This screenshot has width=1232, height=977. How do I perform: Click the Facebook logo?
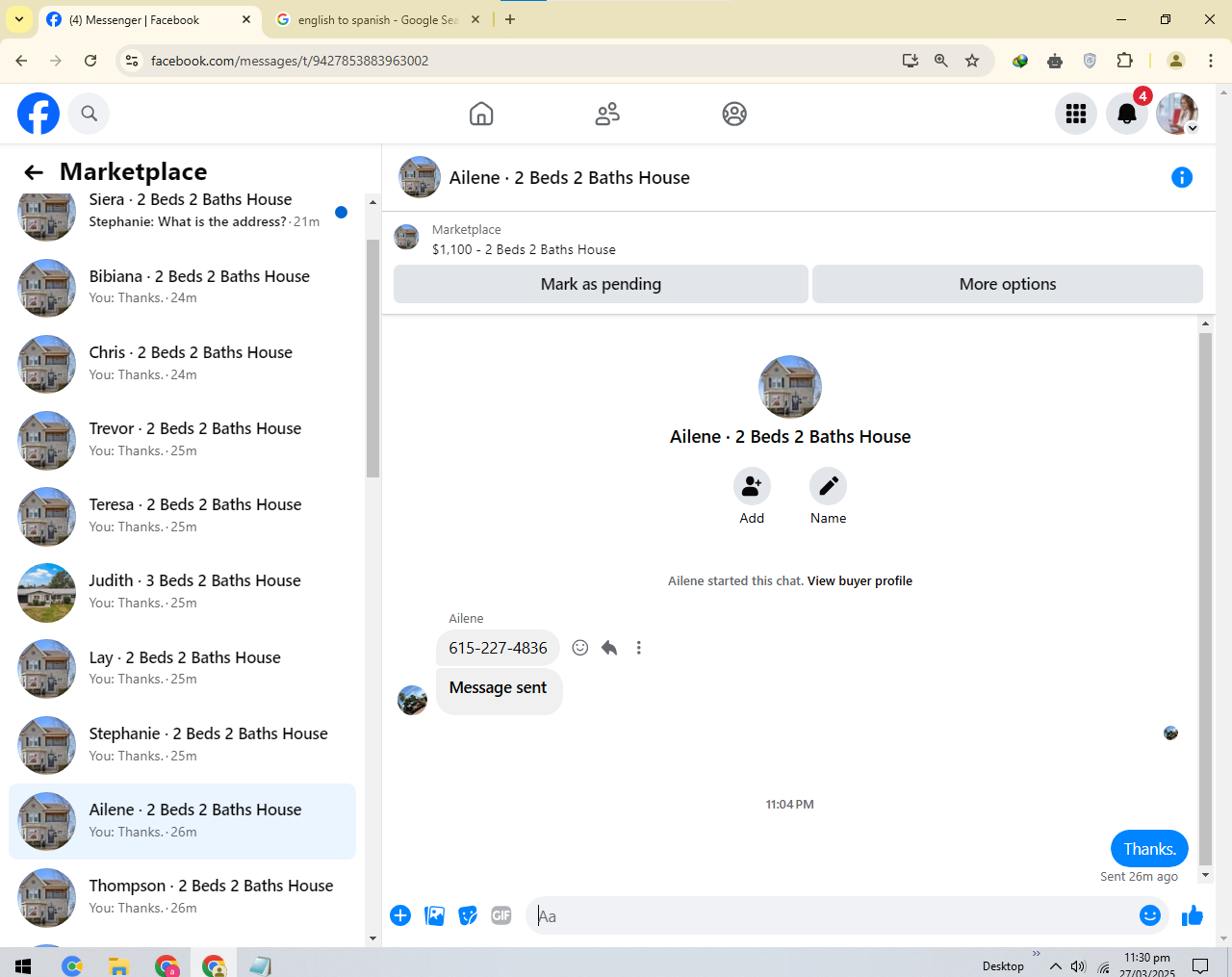(x=38, y=114)
